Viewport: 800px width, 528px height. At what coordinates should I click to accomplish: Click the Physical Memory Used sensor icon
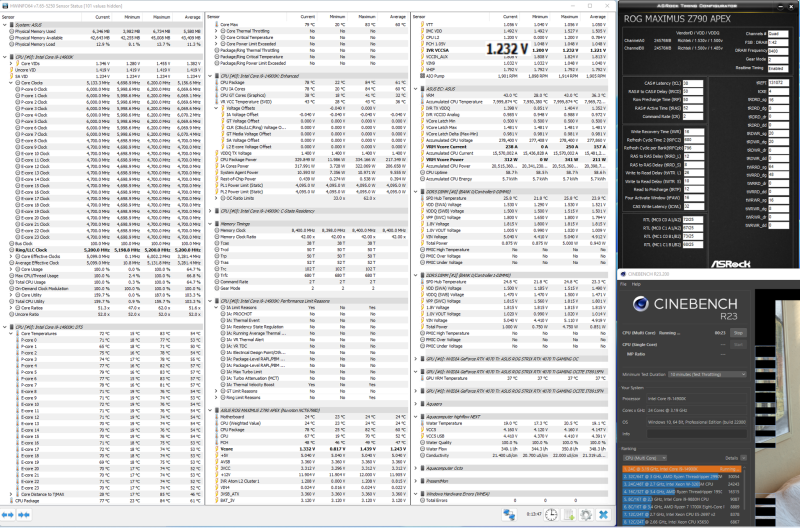12,31
